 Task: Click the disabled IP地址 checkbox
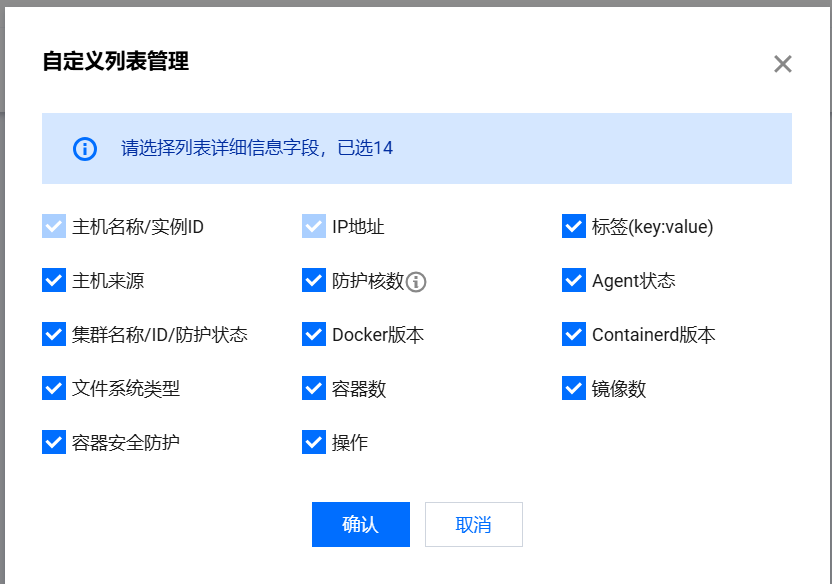tap(314, 227)
